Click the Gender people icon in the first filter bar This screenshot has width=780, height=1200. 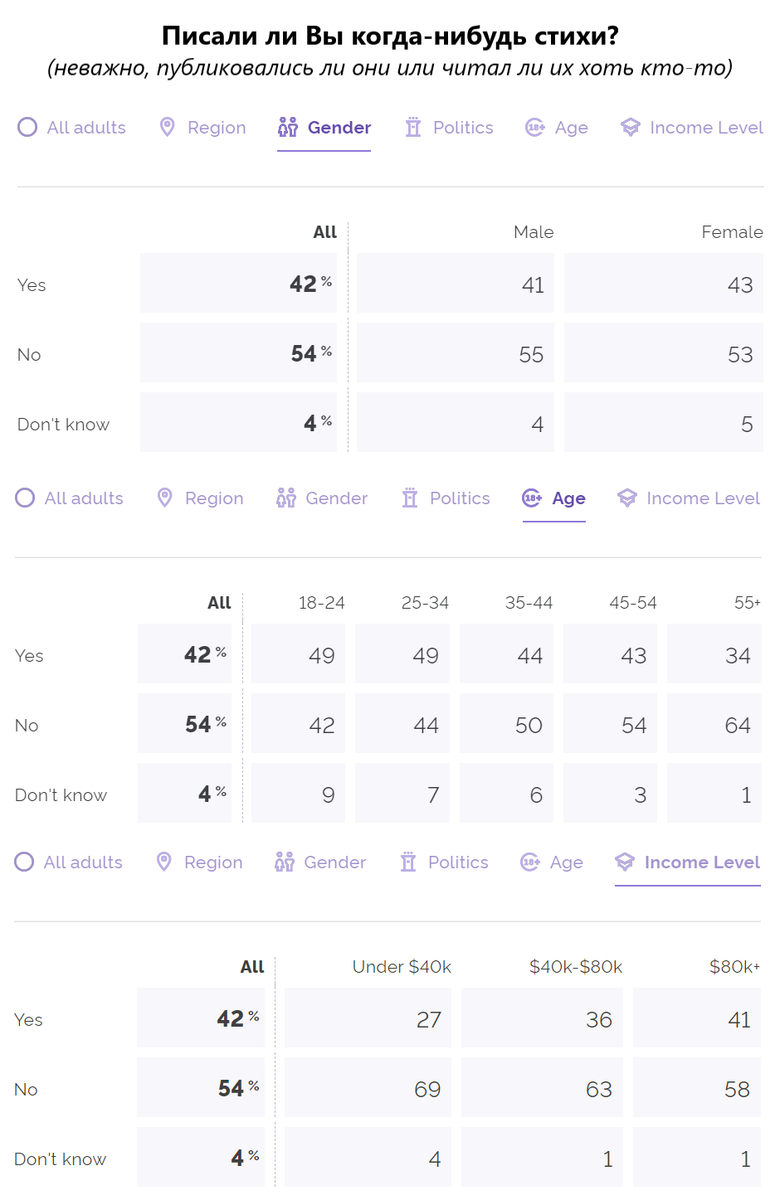pyautogui.click(x=288, y=127)
